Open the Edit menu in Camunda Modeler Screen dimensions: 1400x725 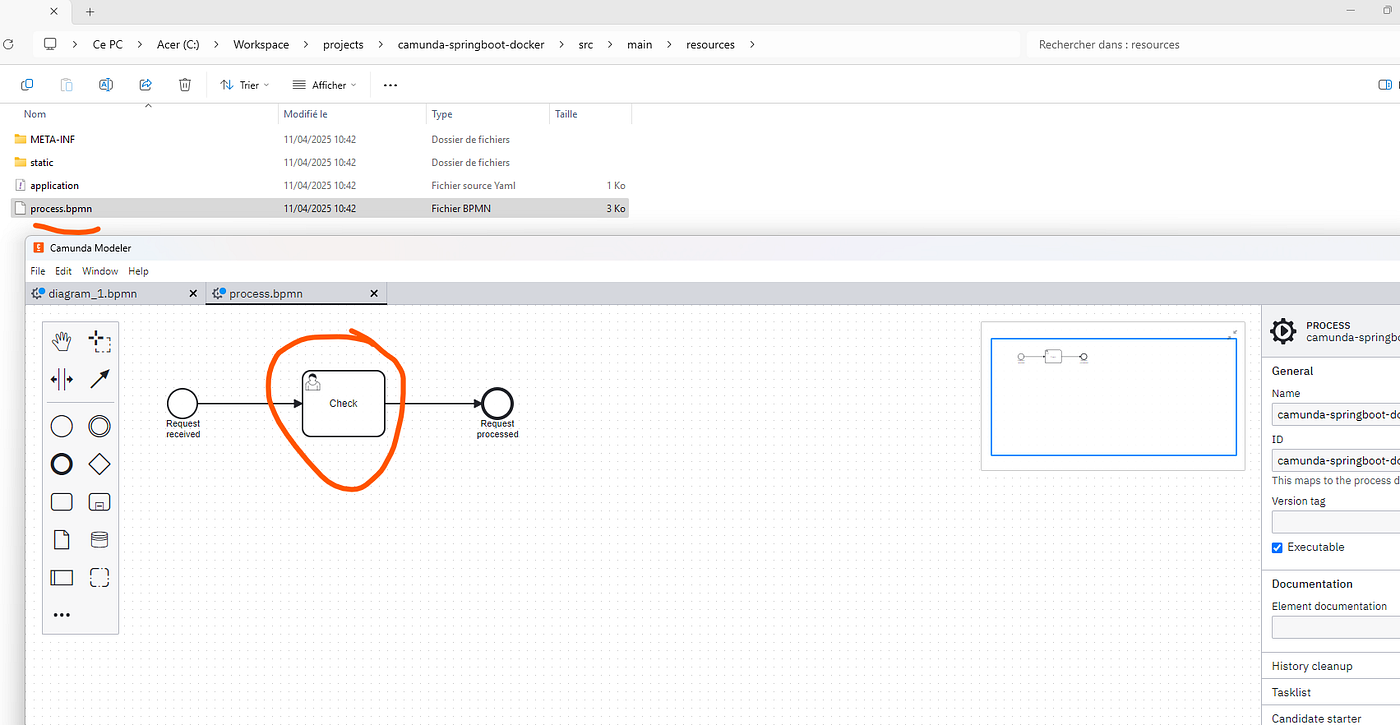(x=63, y=271)
